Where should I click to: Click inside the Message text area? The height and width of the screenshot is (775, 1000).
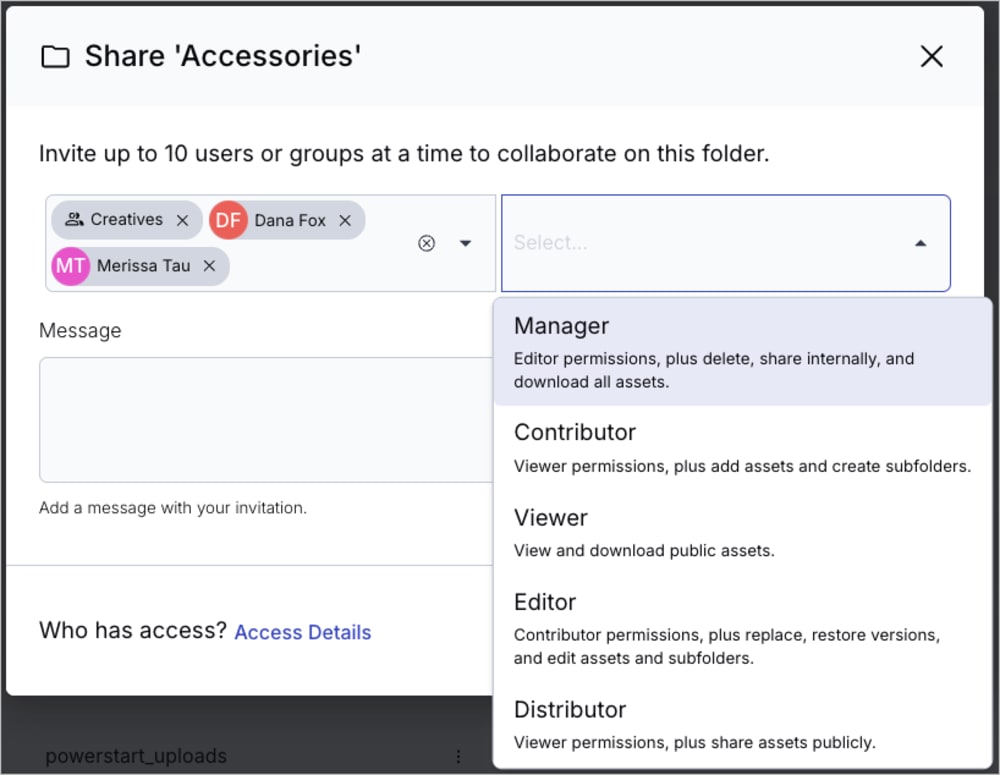coord(265,420)
